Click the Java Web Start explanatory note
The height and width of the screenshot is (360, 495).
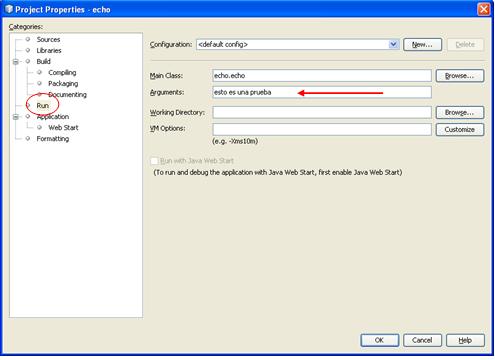coord(278,172)
